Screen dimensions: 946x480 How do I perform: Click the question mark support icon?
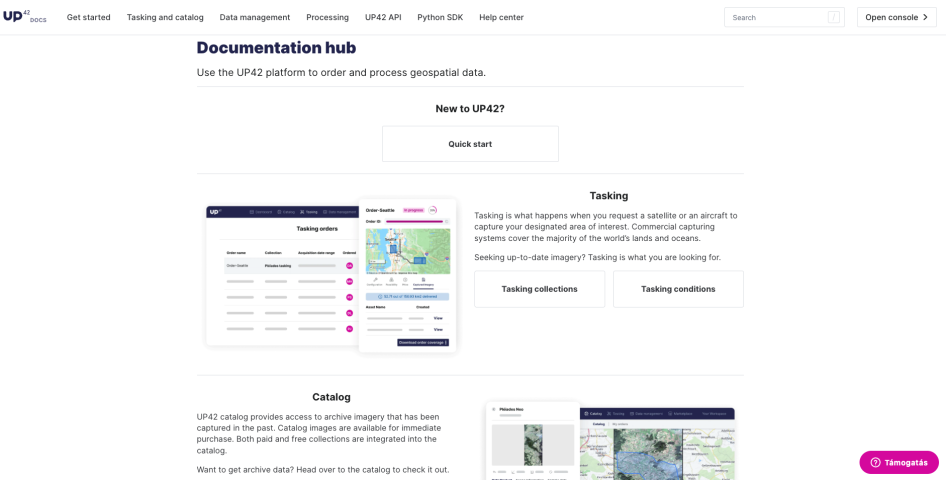(x=875, y=463)
